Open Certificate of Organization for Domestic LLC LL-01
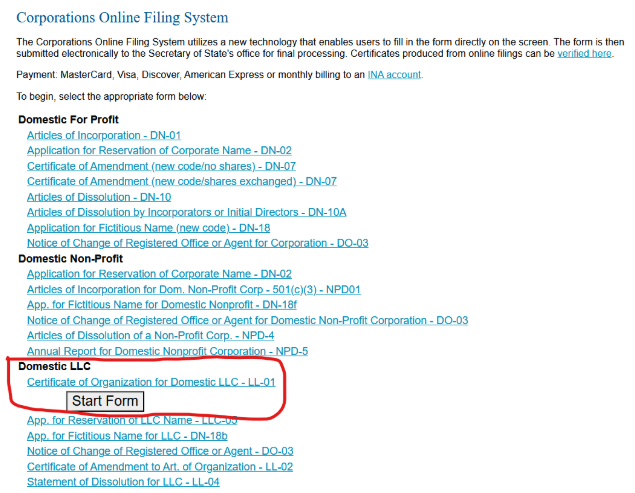The image size is (635, 493). (151, 382)
